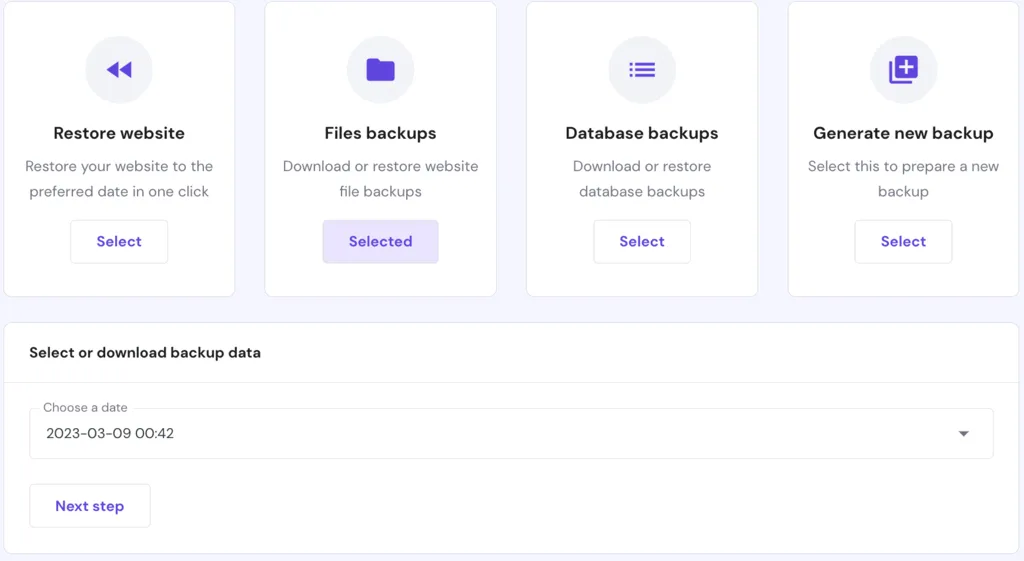Select the Database backups option

tap(642, 242)
